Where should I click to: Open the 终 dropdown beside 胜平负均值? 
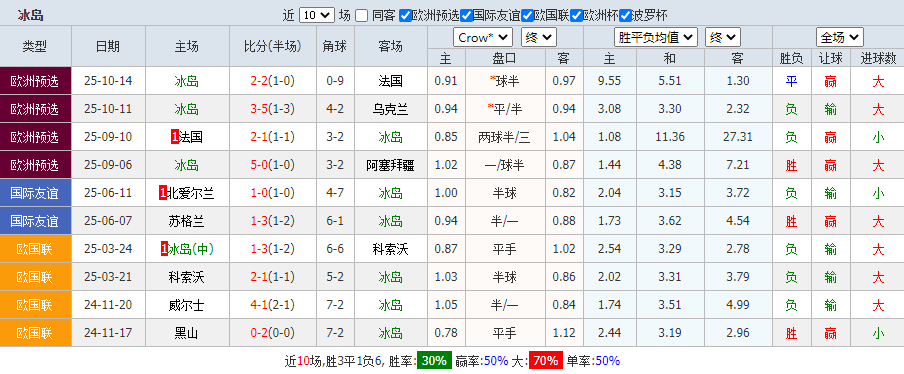723,37
